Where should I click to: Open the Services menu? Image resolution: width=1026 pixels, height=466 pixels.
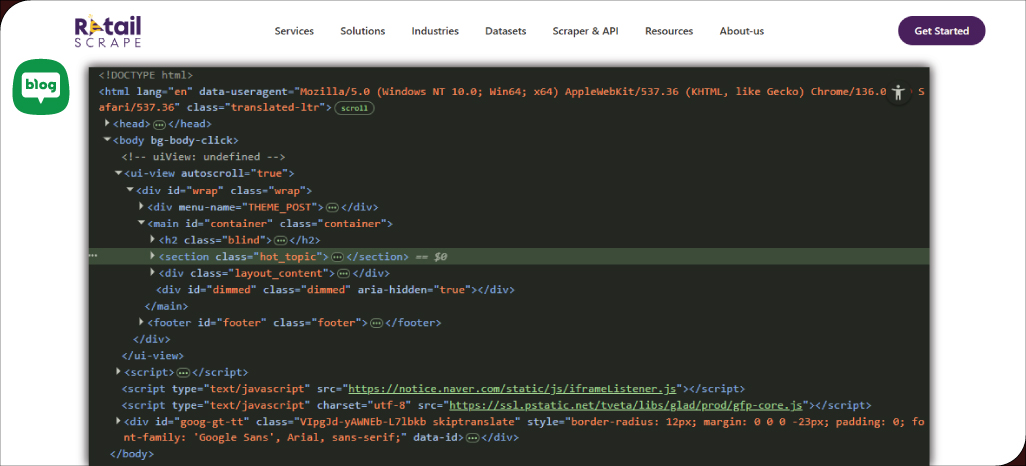point(294,31)
